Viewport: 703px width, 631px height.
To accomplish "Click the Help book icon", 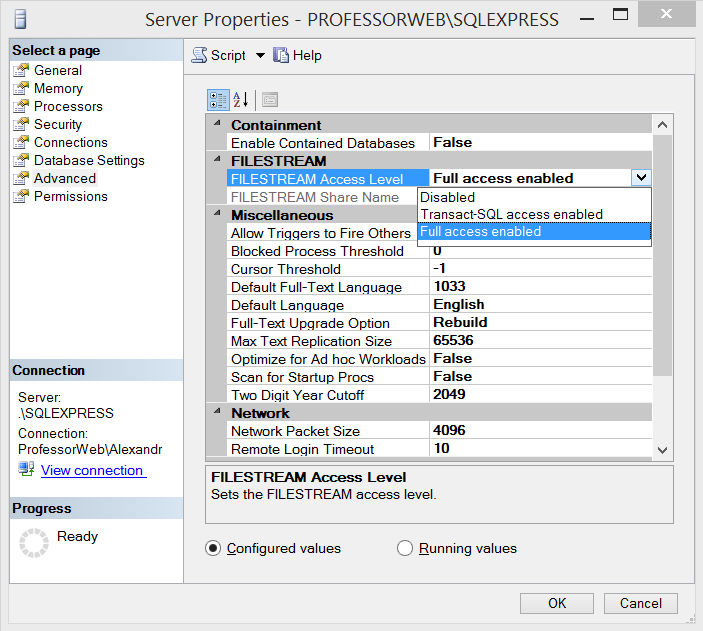I will pyautogui.click(x=281, y=55).
